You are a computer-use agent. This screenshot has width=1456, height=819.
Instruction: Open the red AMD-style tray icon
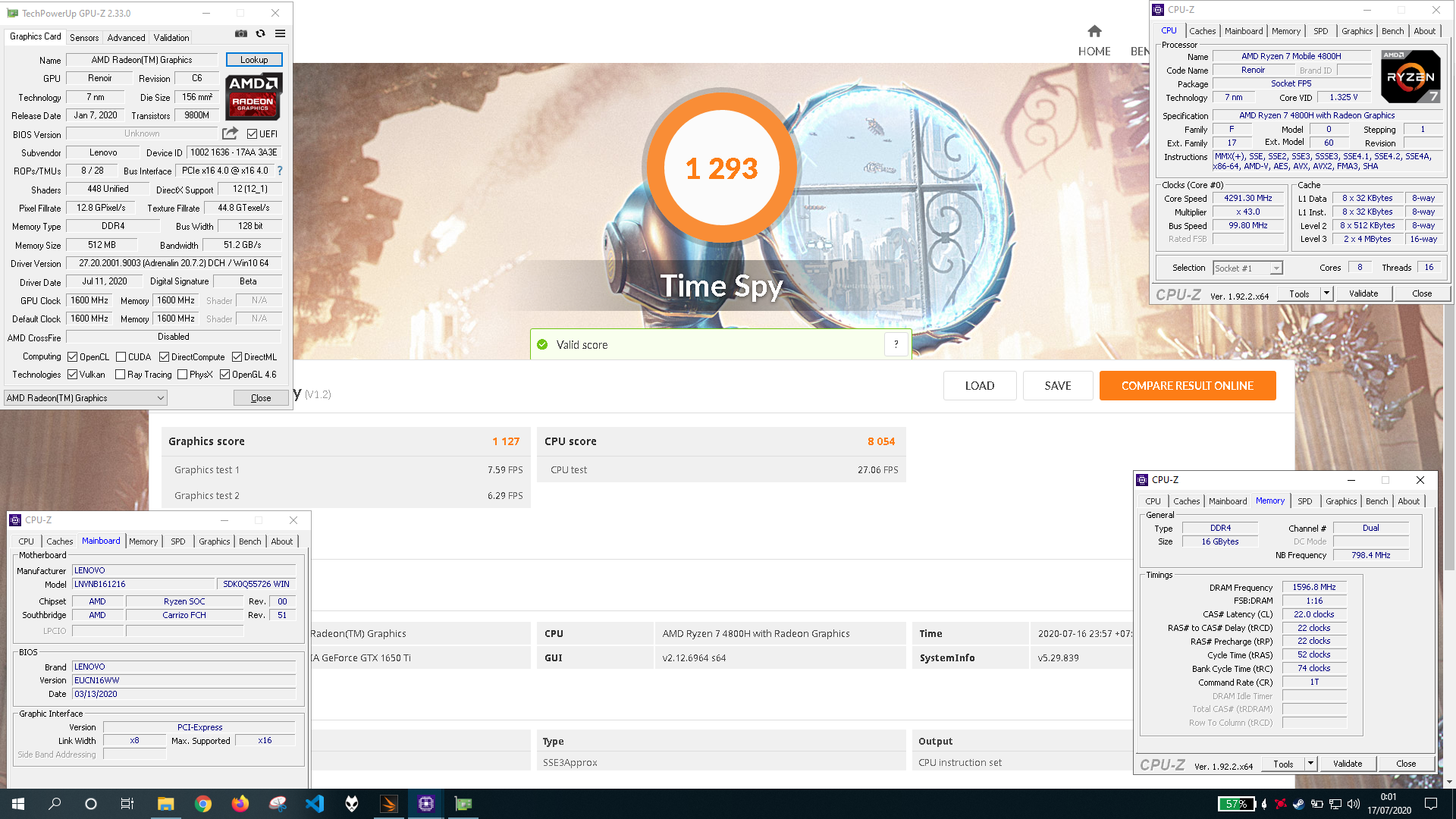1281,804
